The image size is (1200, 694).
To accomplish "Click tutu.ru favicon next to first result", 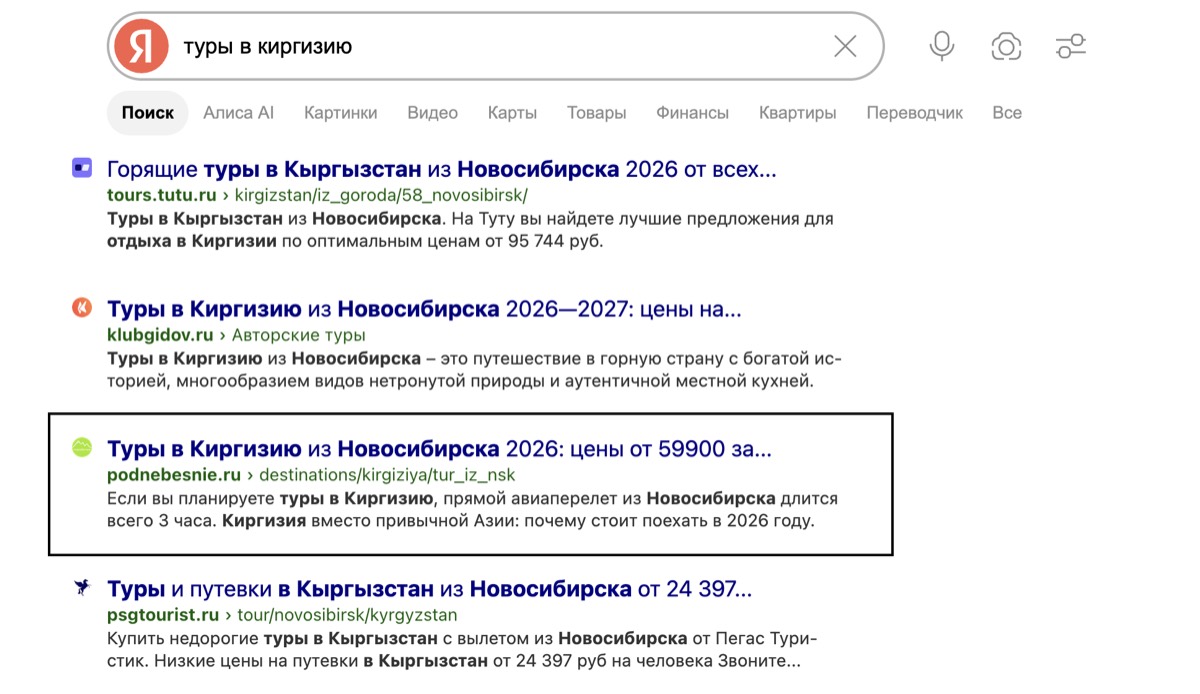I will 82,168.
